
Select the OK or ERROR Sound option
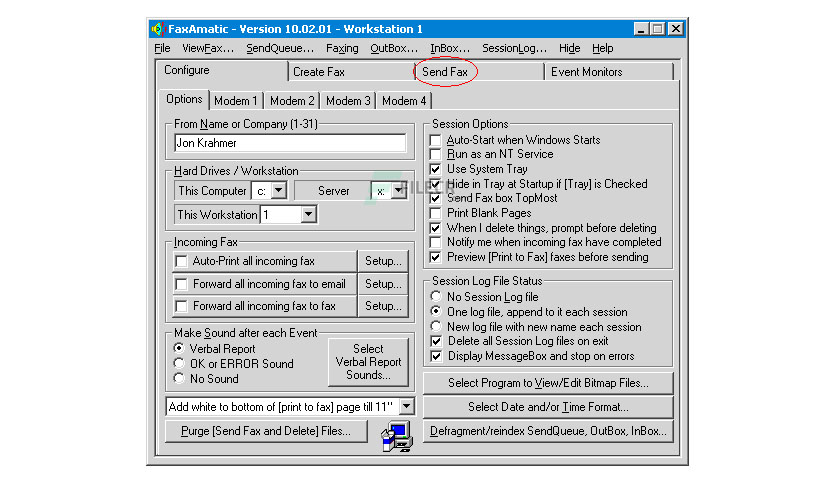tap(179, 364)
